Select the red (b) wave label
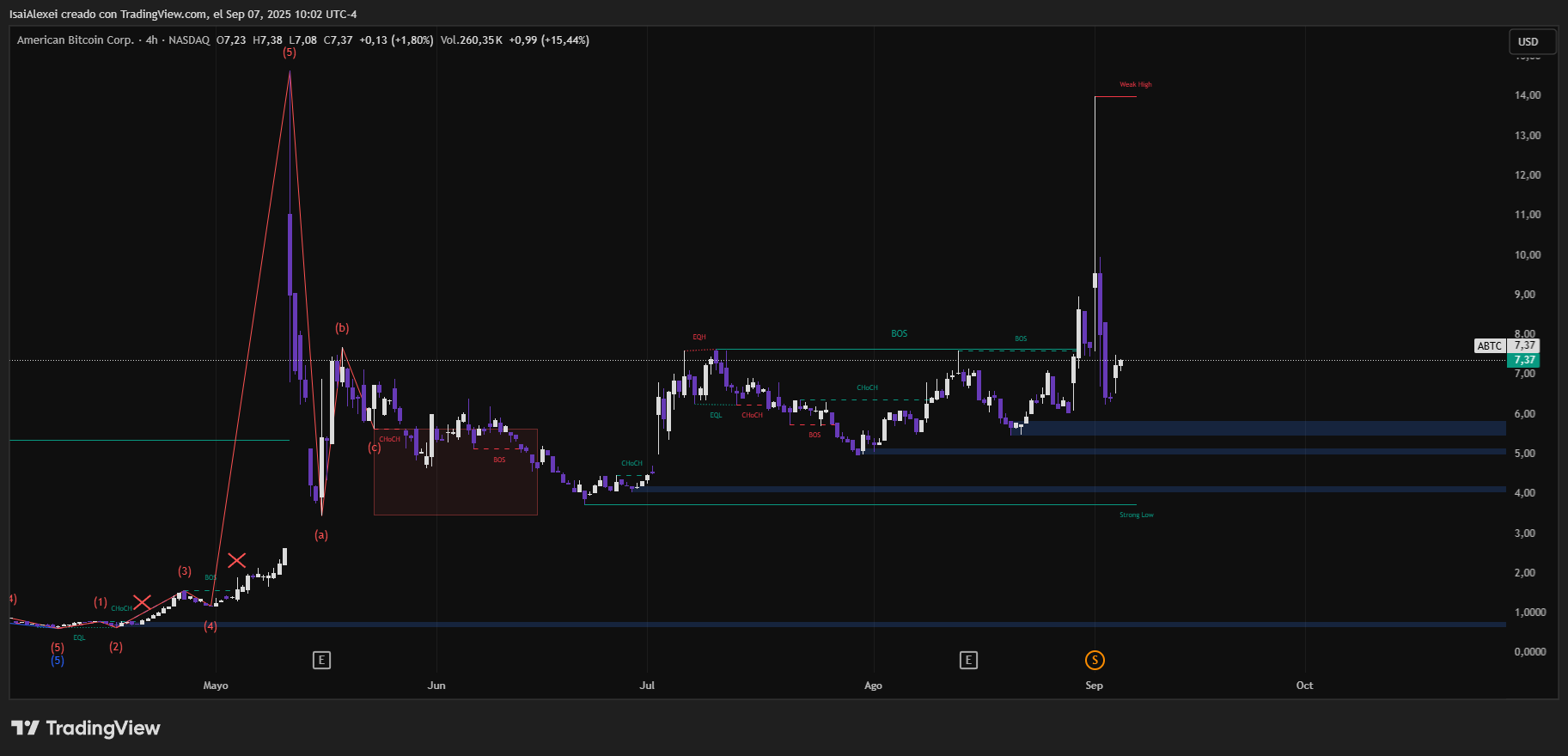The image size is (1568, 756). click(x=342, y=328)
